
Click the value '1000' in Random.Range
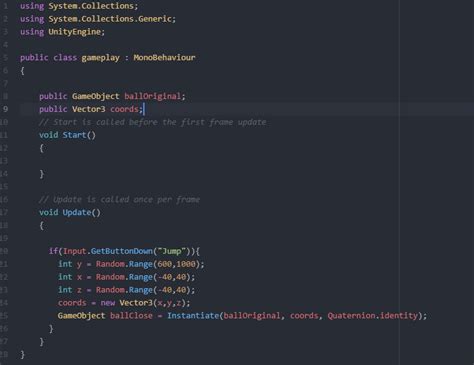[x=186, y=264]
